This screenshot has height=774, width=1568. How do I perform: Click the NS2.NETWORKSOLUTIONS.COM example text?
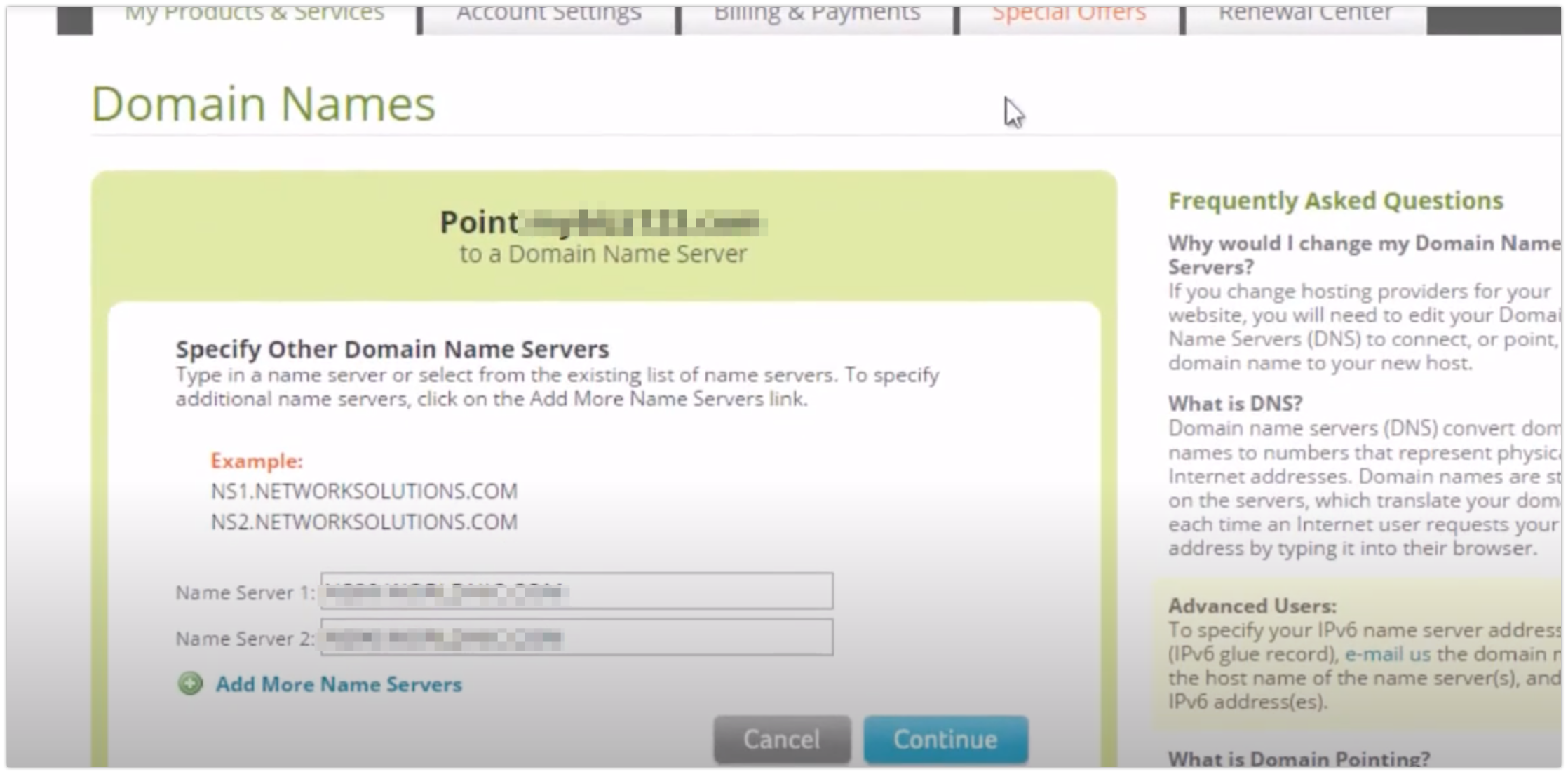click(364, 522)
